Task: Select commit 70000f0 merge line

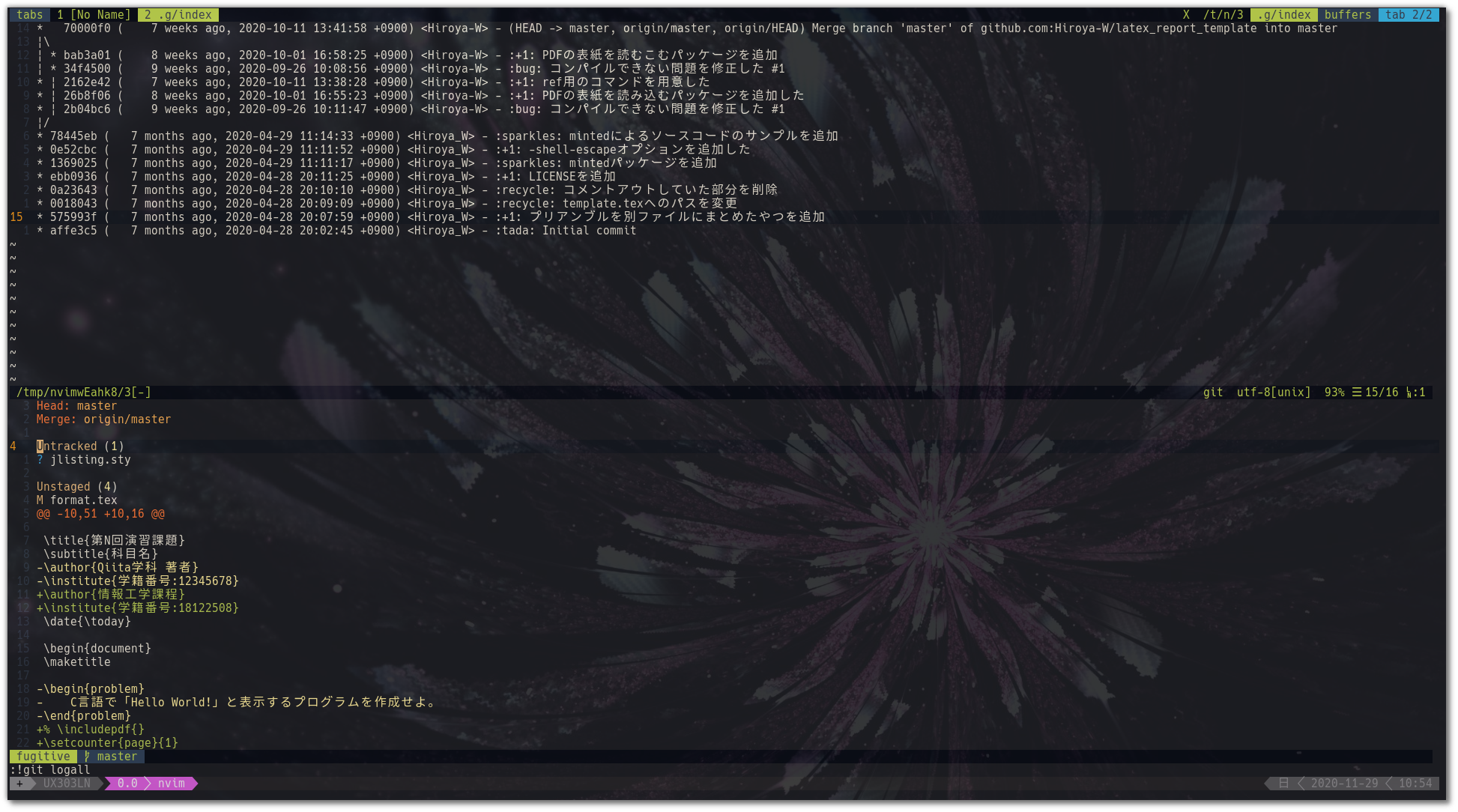Action: pyautogui.click(x=686, y=28)
